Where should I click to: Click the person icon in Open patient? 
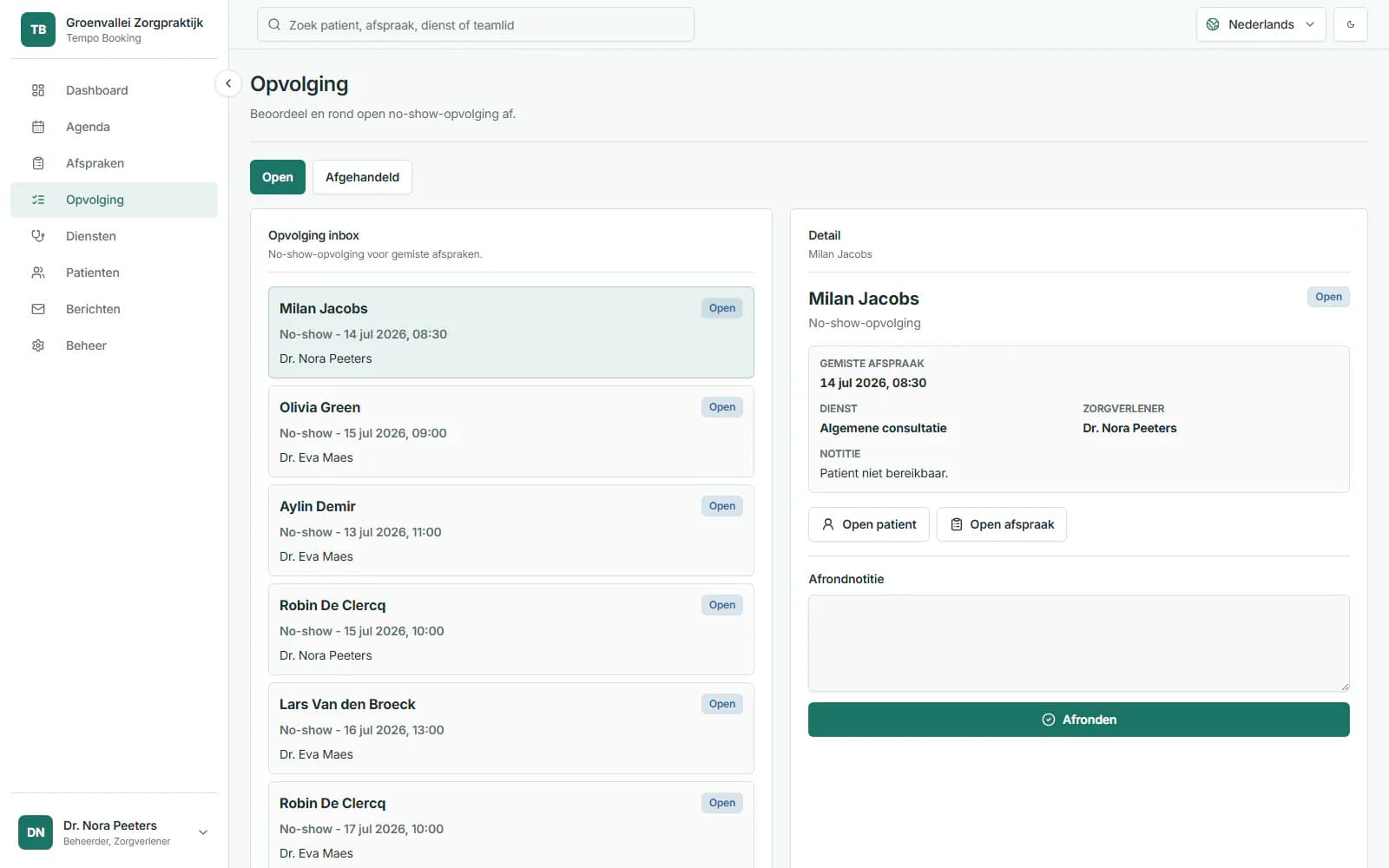pyautogui.click(x=828, y=524)
